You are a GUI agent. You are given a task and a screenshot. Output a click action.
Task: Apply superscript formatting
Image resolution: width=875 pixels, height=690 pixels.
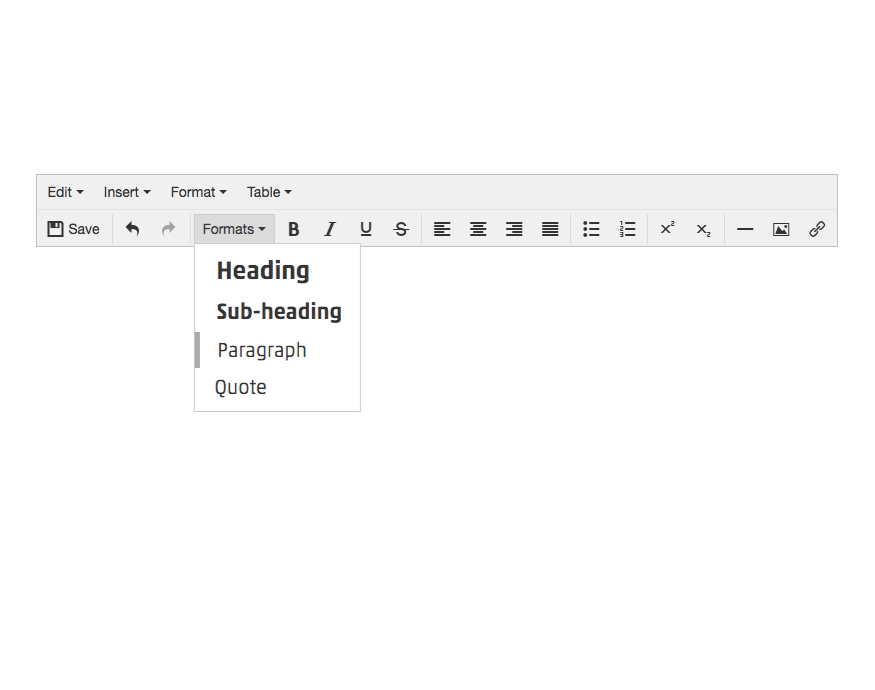[x=667, y=229]
